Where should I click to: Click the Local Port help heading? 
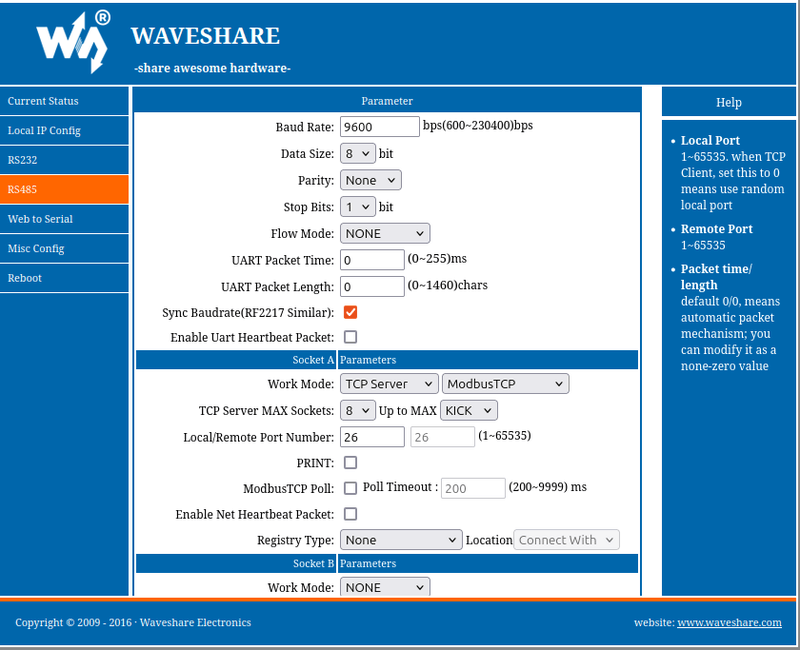(710, 140)
